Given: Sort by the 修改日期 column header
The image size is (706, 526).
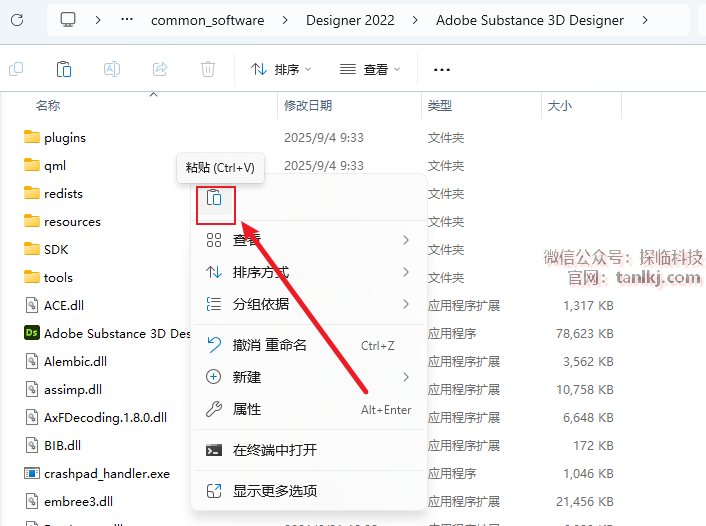Looking at the screenshot, I should (x=308, y=106).
